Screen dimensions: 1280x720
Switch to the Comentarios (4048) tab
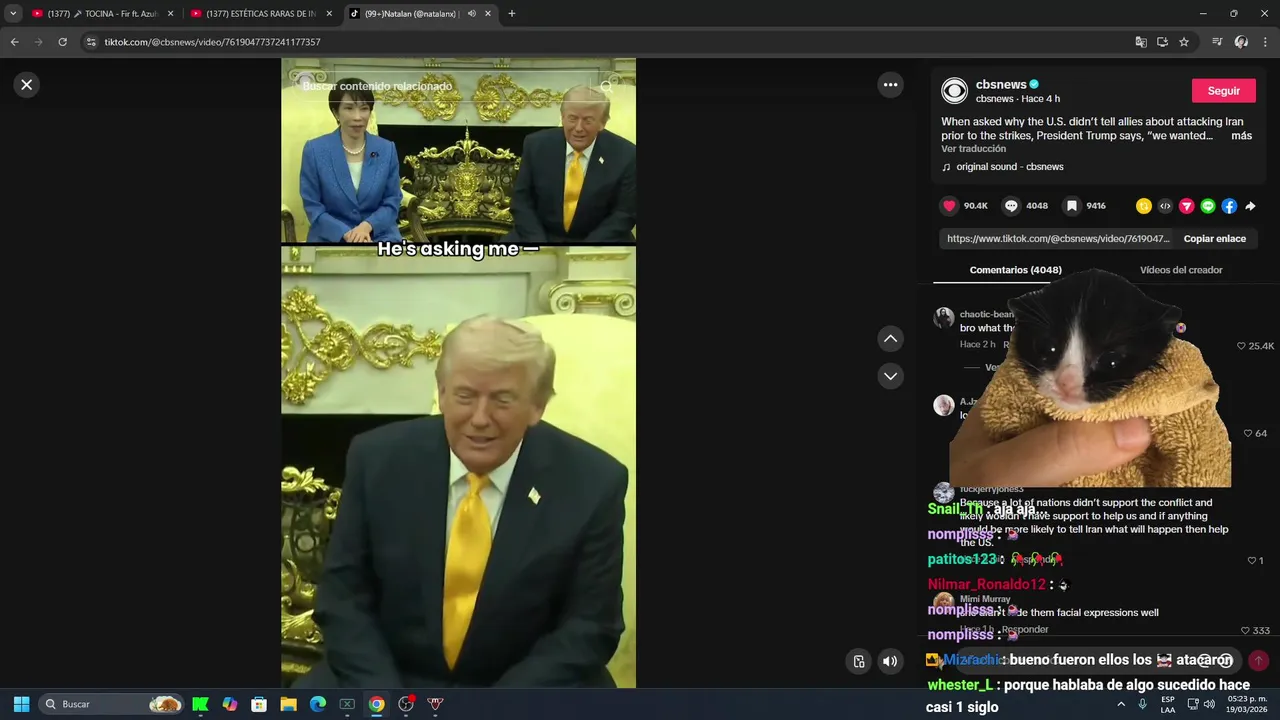point(1015,270)
